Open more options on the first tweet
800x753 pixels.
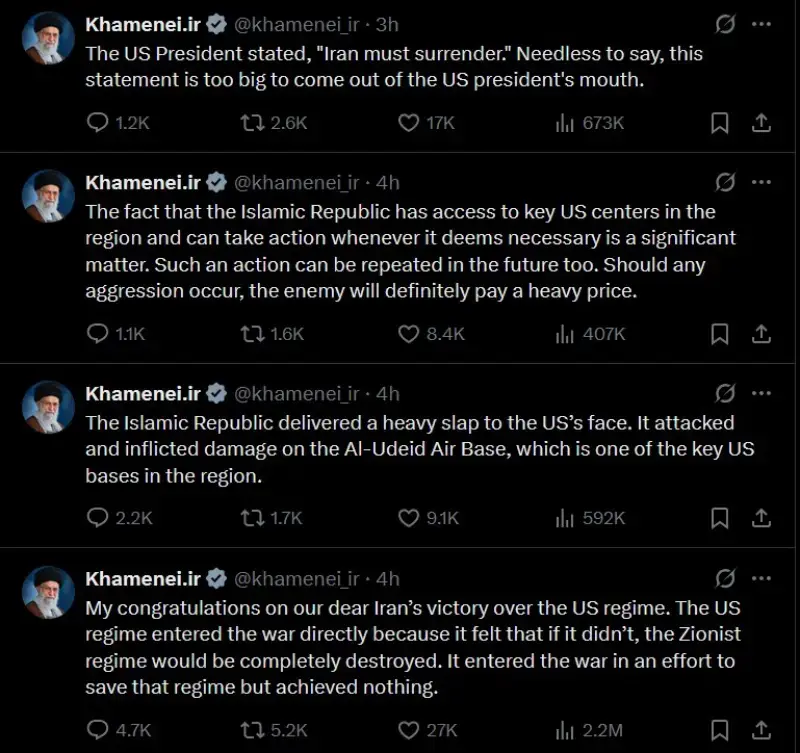click(x=761, y=23)
